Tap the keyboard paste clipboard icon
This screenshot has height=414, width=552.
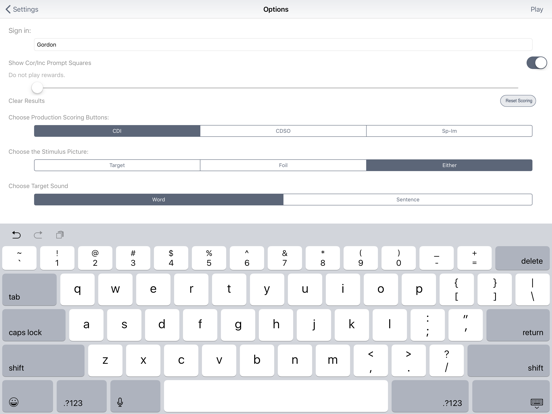(x=60, y=235)
